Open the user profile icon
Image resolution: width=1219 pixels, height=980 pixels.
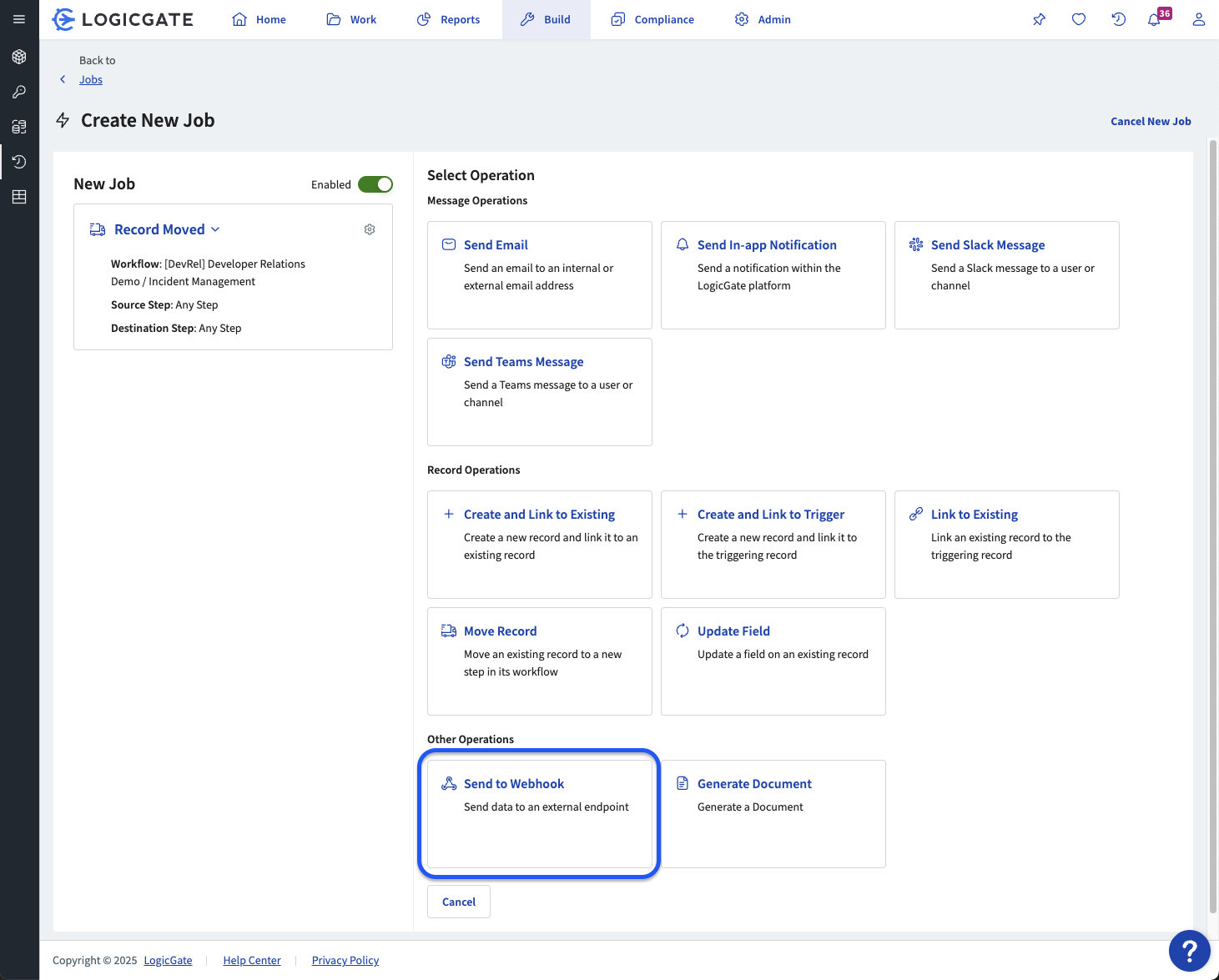point(1198,18)
